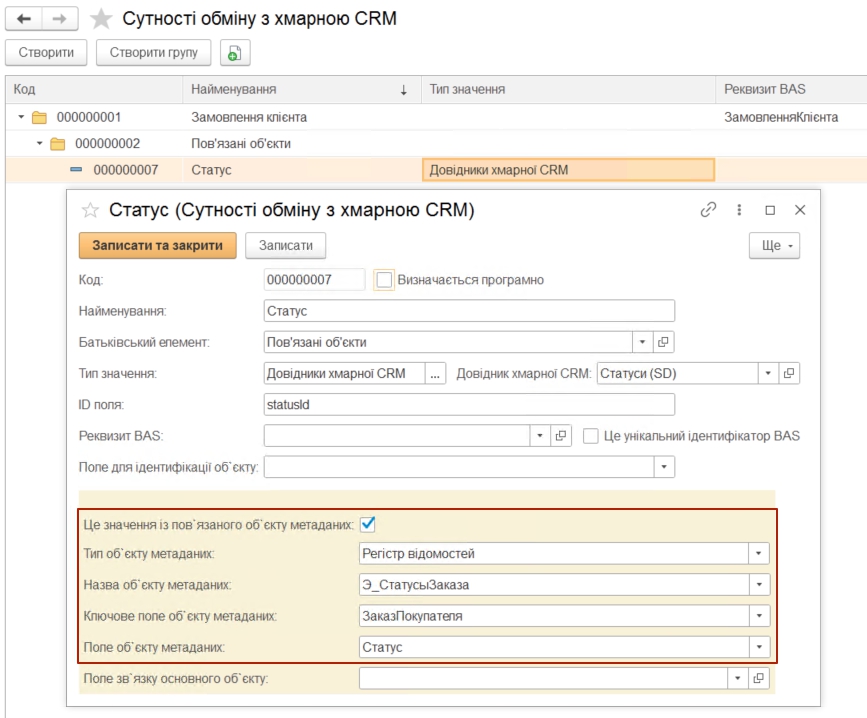
Task: Open the Ще dropdown menu
Action: (x=777, y=245)
